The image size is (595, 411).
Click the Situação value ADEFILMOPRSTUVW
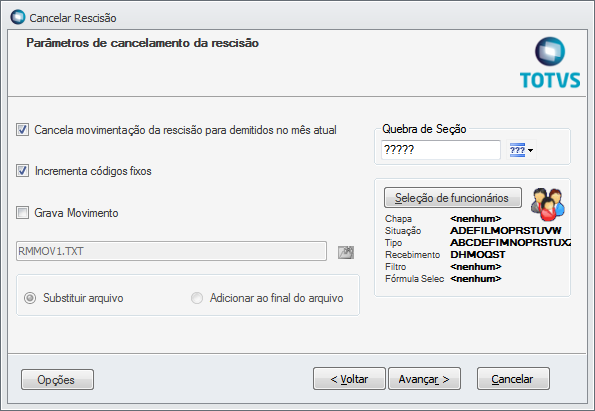pyautogui.click(x=505, y=230)
